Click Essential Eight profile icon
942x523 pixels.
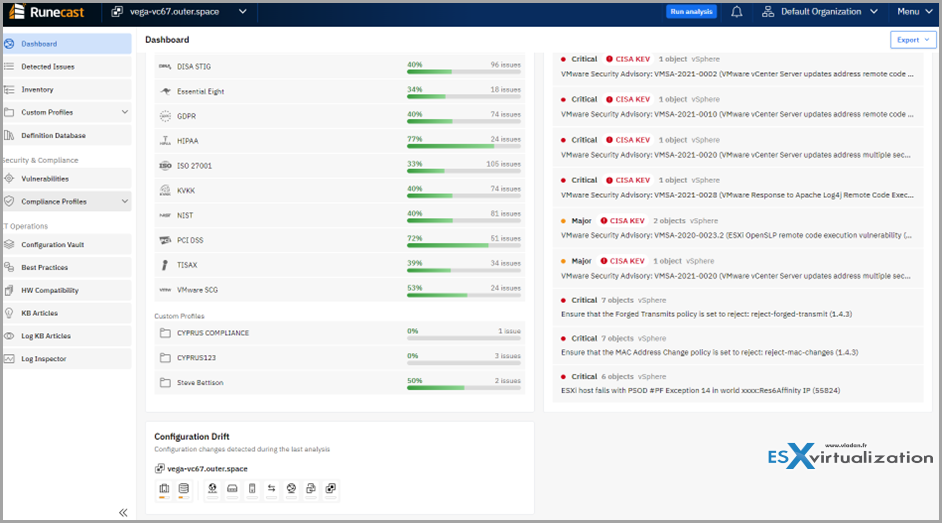click(165, 91)
